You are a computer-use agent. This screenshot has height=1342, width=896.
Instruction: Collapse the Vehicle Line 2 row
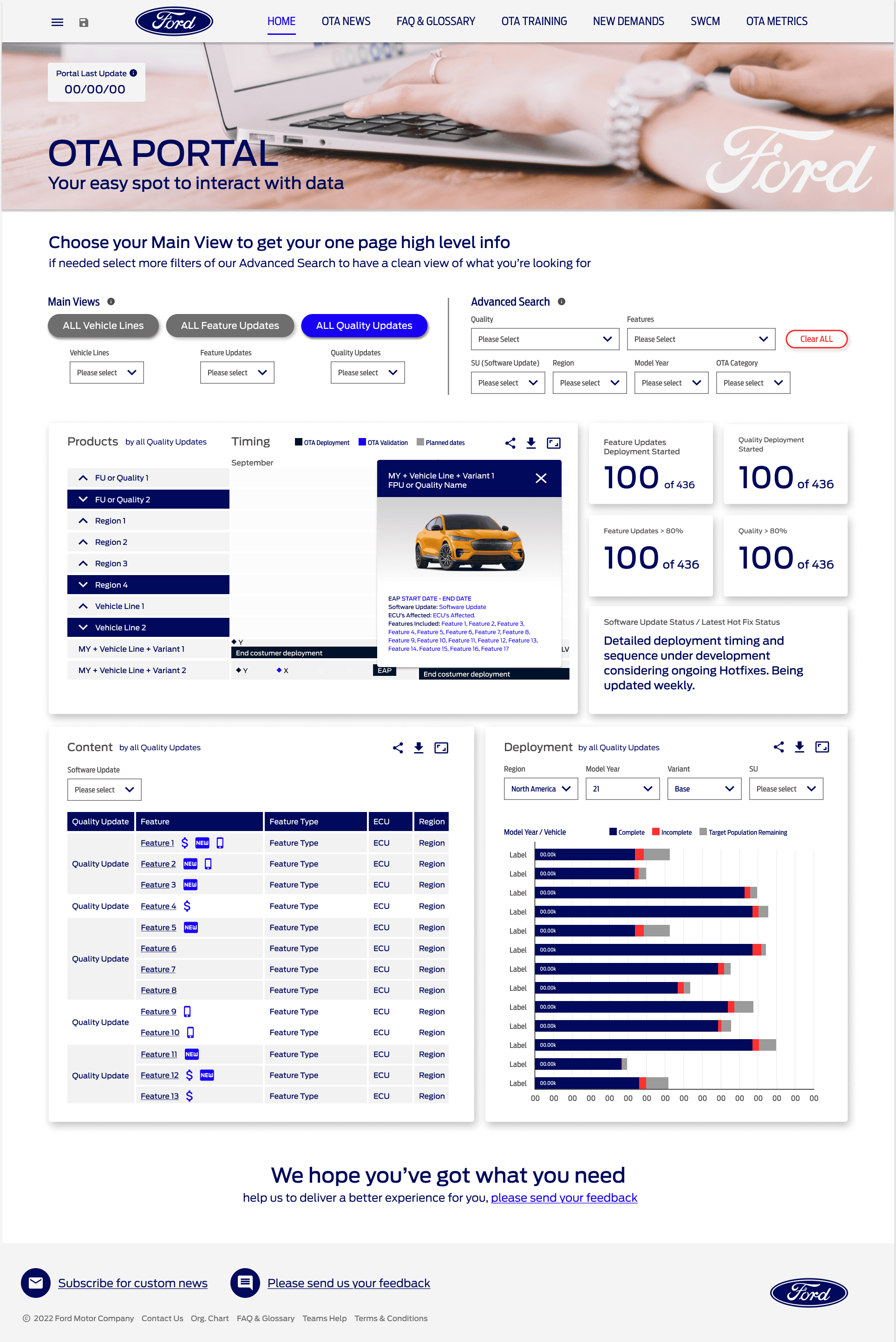[148, 627]
